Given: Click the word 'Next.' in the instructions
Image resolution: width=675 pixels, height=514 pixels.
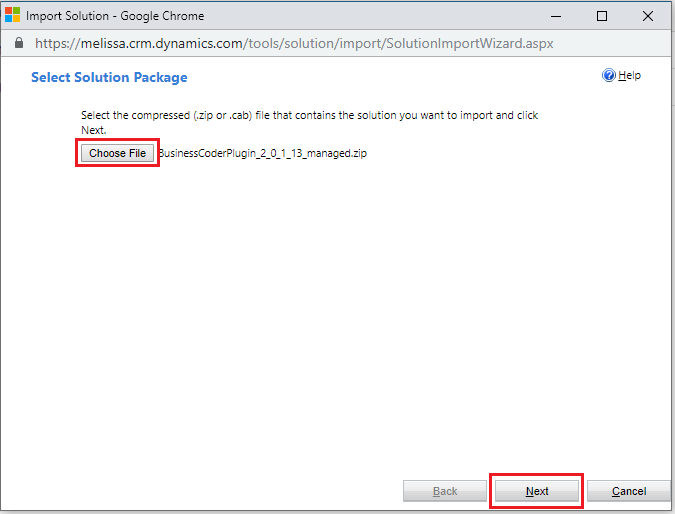Looking at the screenshot, I should (94, 130).
